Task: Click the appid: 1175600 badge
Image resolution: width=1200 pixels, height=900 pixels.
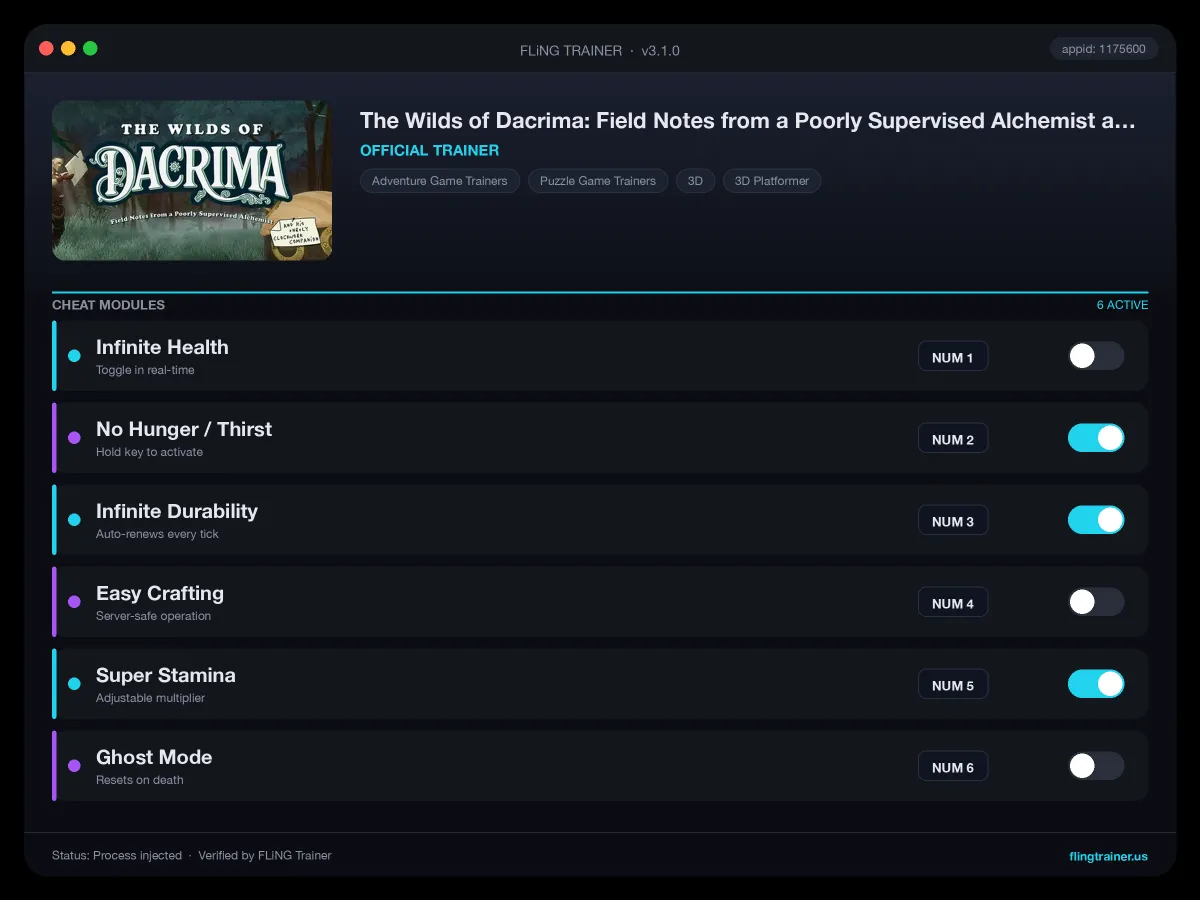Action: point(1104,49)
